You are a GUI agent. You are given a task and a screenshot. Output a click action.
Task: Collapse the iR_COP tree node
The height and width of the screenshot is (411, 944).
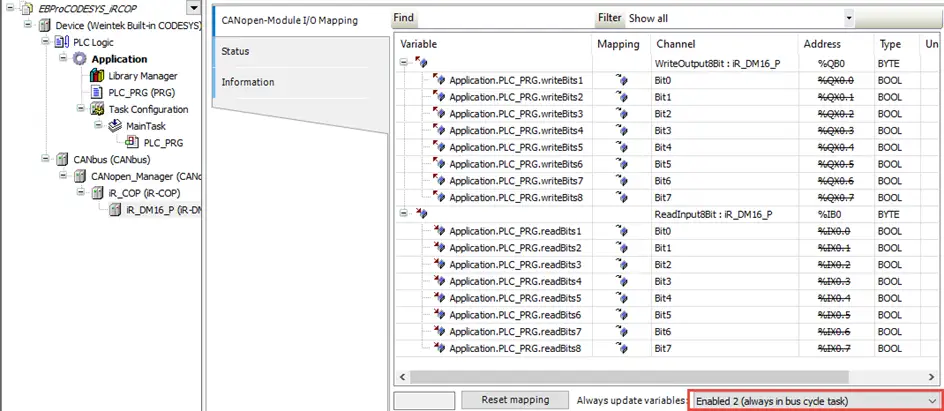[81, 193]
